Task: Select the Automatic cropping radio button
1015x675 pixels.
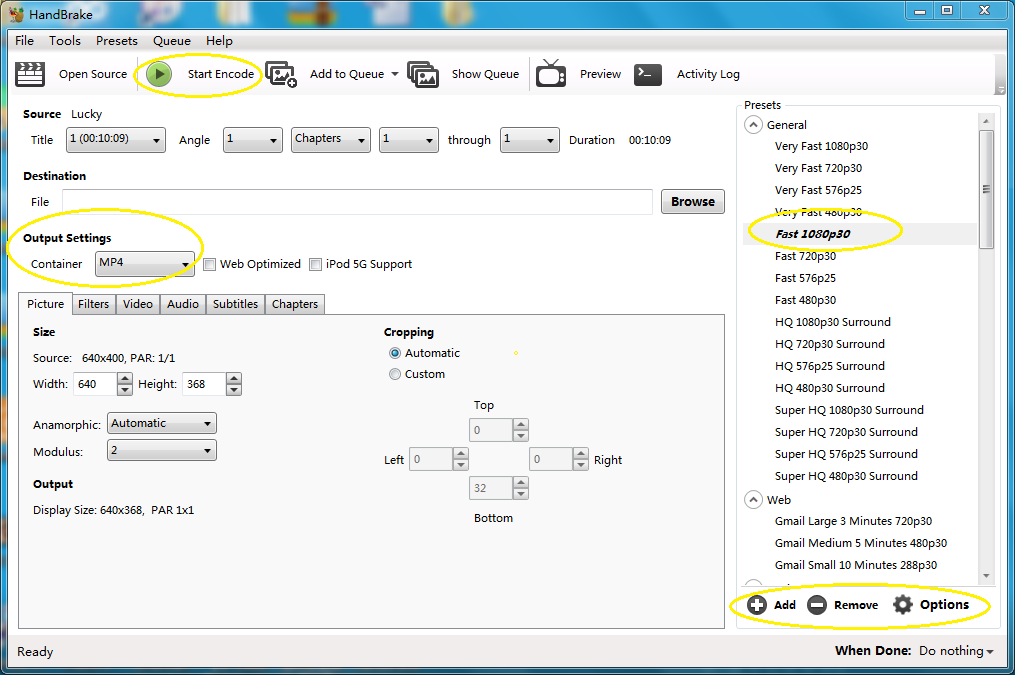Action: pyautogui.click(x=395, y=353)
